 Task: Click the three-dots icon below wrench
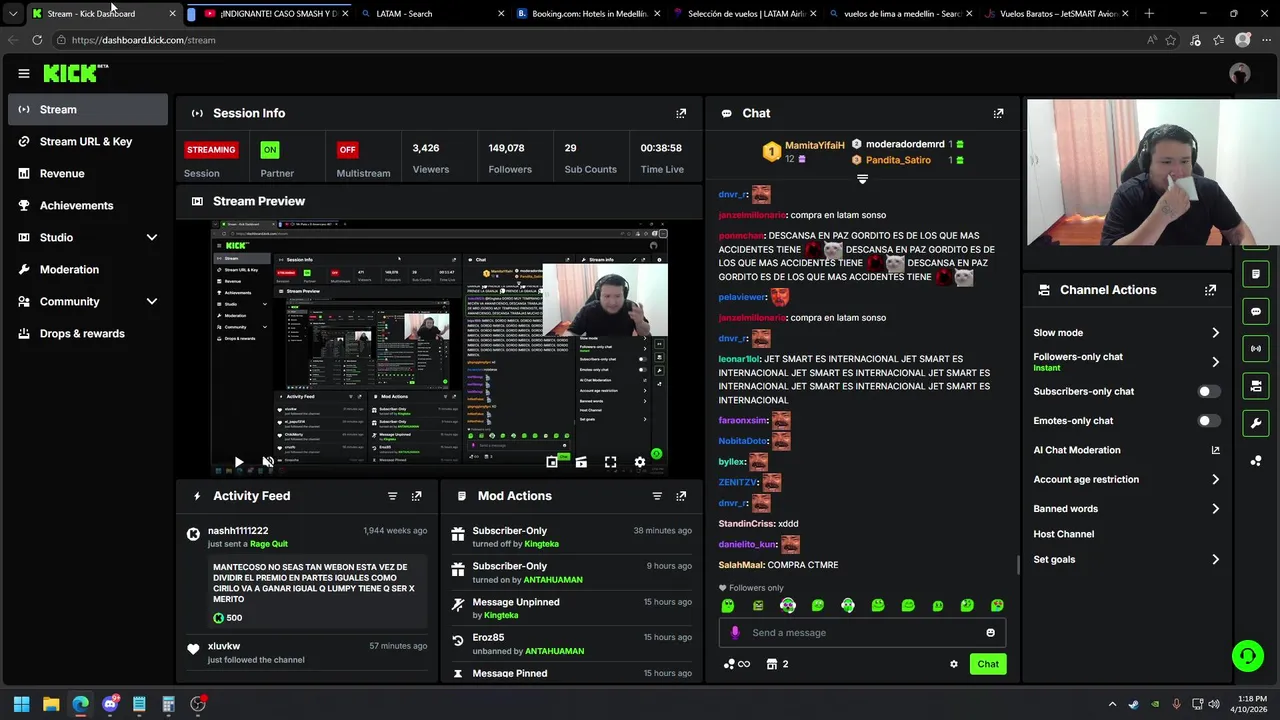click(x=1256, y=461)
